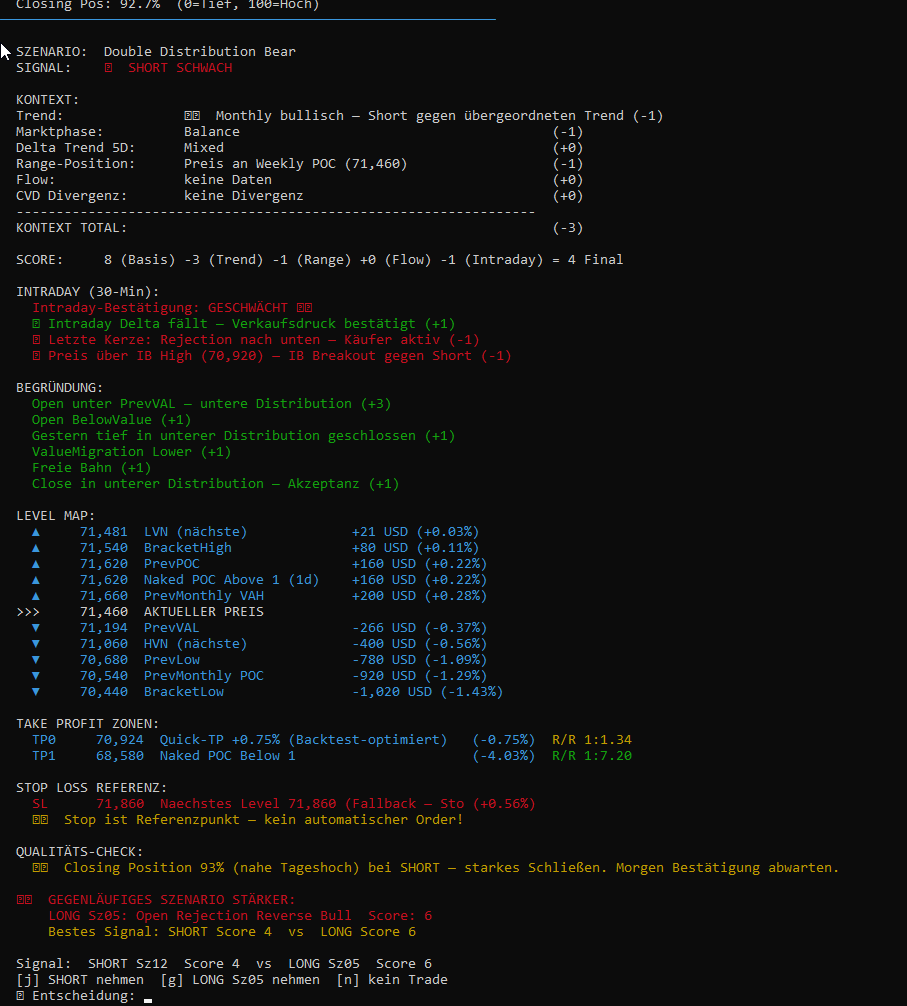Click the 'Double Distribution Bear' scenario text
The height and width of the screenshot is (1006, 907).
point(199,52)
